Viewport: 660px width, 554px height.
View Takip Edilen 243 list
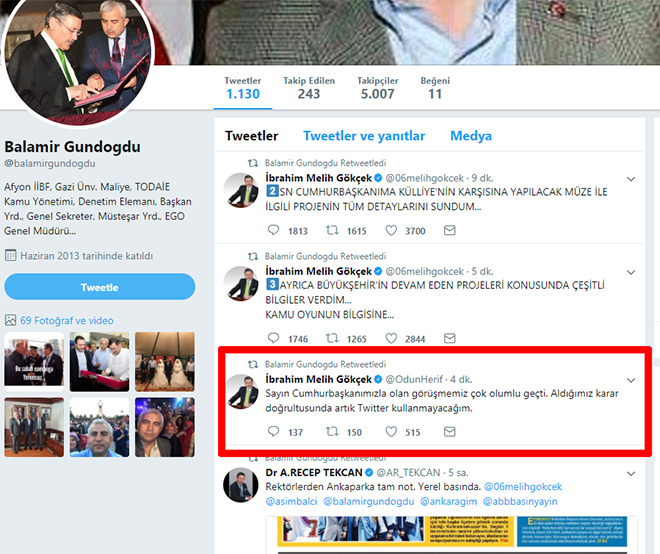tap(309, 88)
